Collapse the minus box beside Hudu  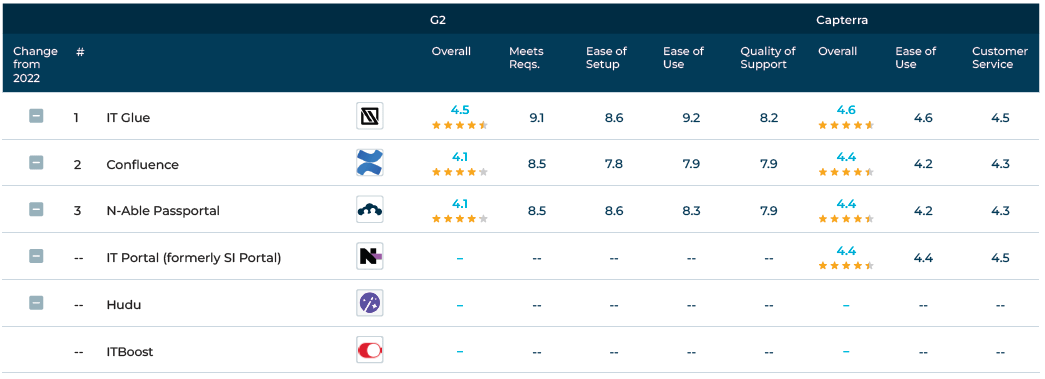coord(36,302)
